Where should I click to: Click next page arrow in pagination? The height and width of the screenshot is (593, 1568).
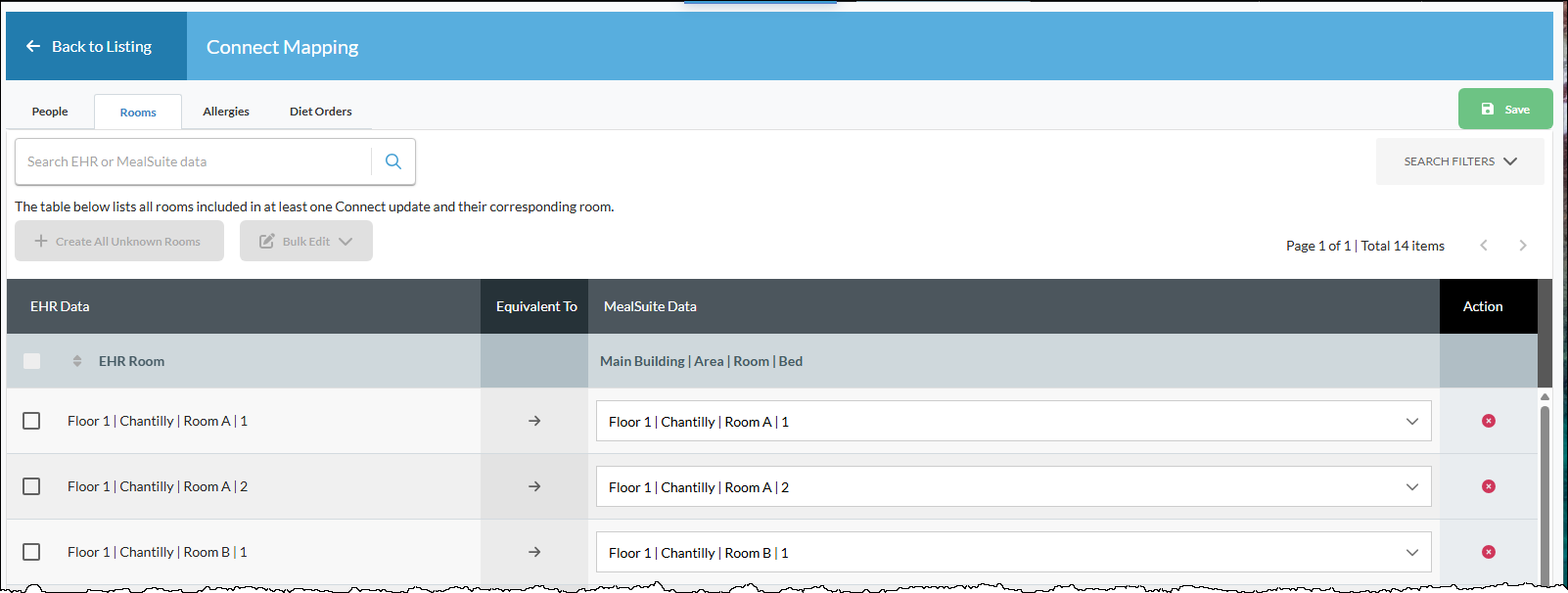pyautogui.click(x=1523, y=246)
